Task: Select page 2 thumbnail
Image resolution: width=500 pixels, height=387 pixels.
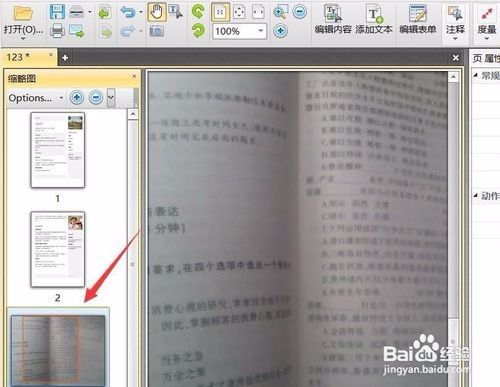Action: point(58,249)
